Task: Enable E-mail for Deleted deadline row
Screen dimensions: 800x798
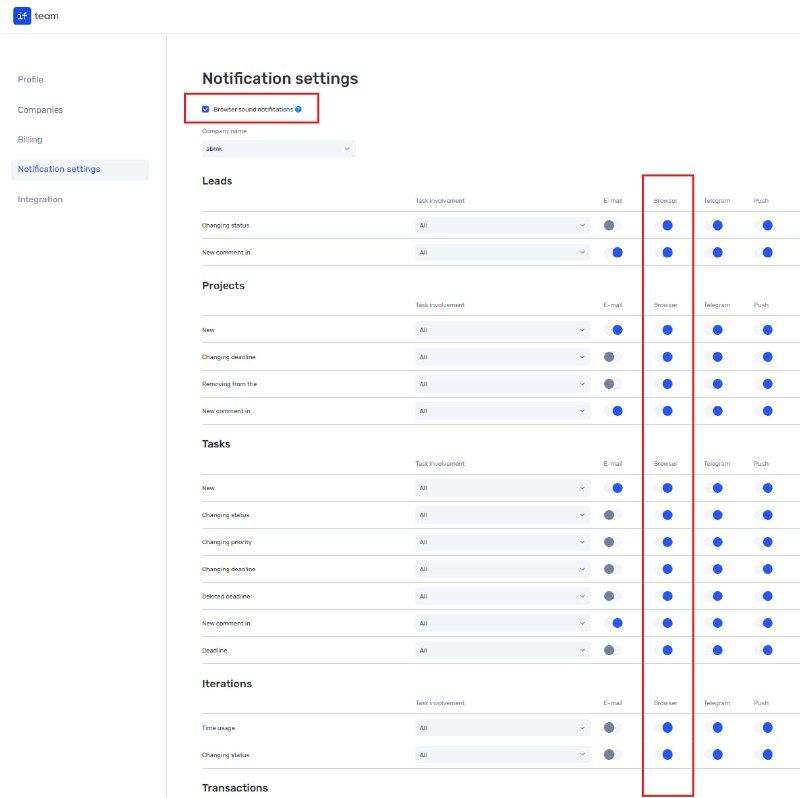Action: point(613,596)
